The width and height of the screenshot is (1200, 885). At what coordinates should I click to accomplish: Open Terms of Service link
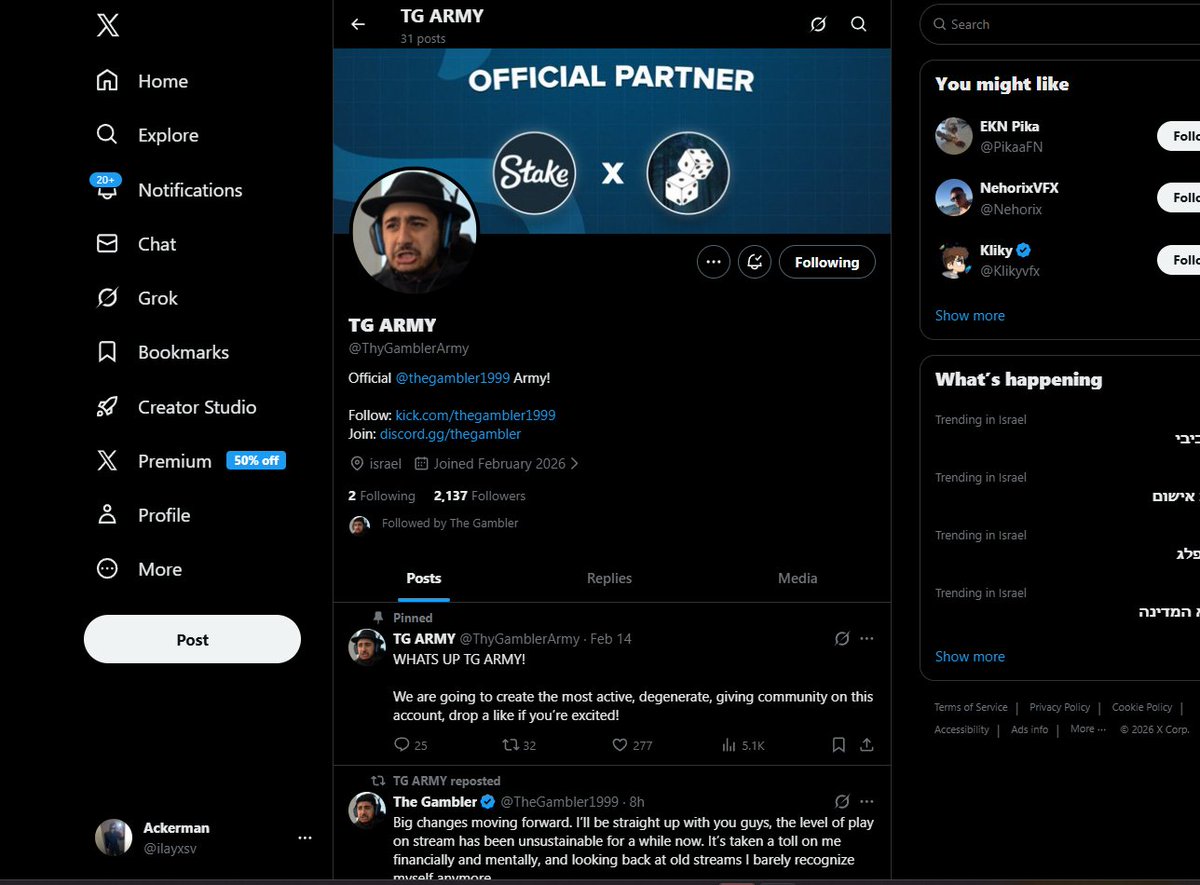970,707
